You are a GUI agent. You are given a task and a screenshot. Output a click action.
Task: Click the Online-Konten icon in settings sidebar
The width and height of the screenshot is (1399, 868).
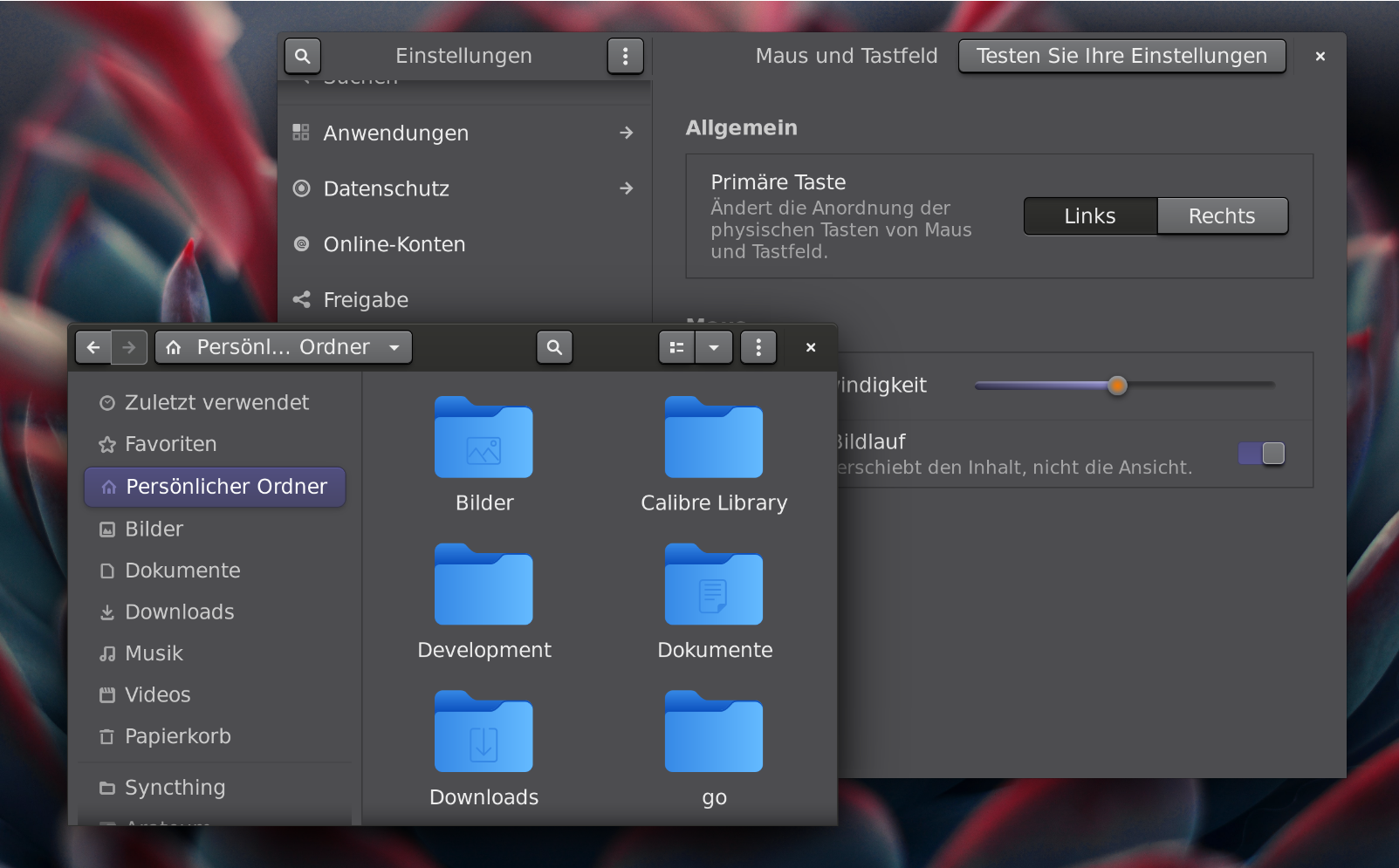(x=301, y=244)
